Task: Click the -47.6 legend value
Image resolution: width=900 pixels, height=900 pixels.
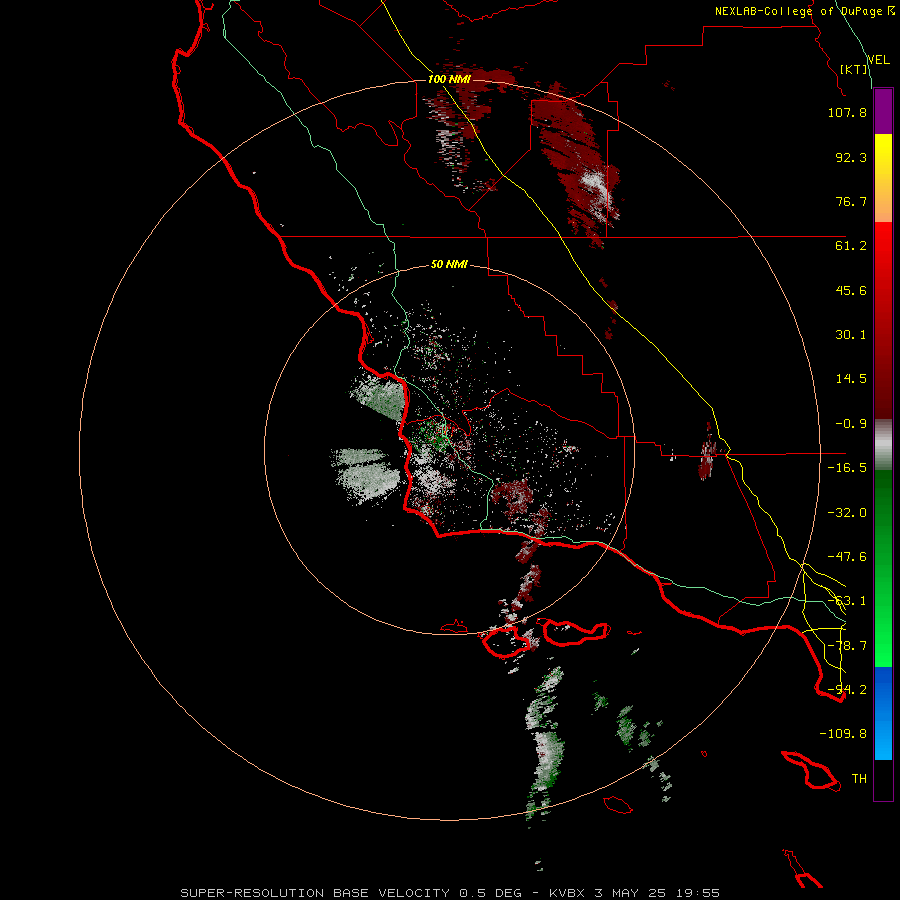Action: pos(847,557)
